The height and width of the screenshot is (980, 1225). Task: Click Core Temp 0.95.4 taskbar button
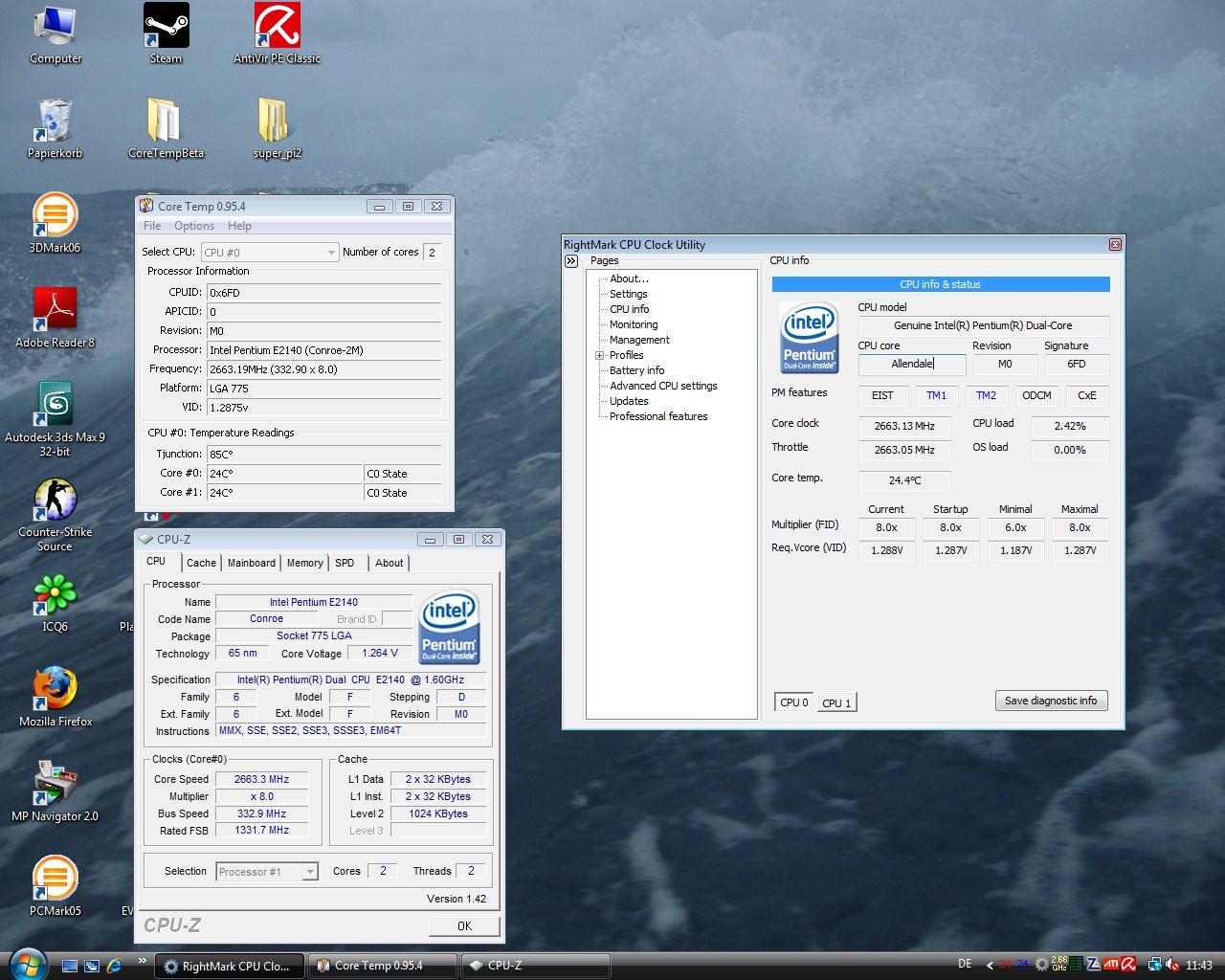point(382,966)
